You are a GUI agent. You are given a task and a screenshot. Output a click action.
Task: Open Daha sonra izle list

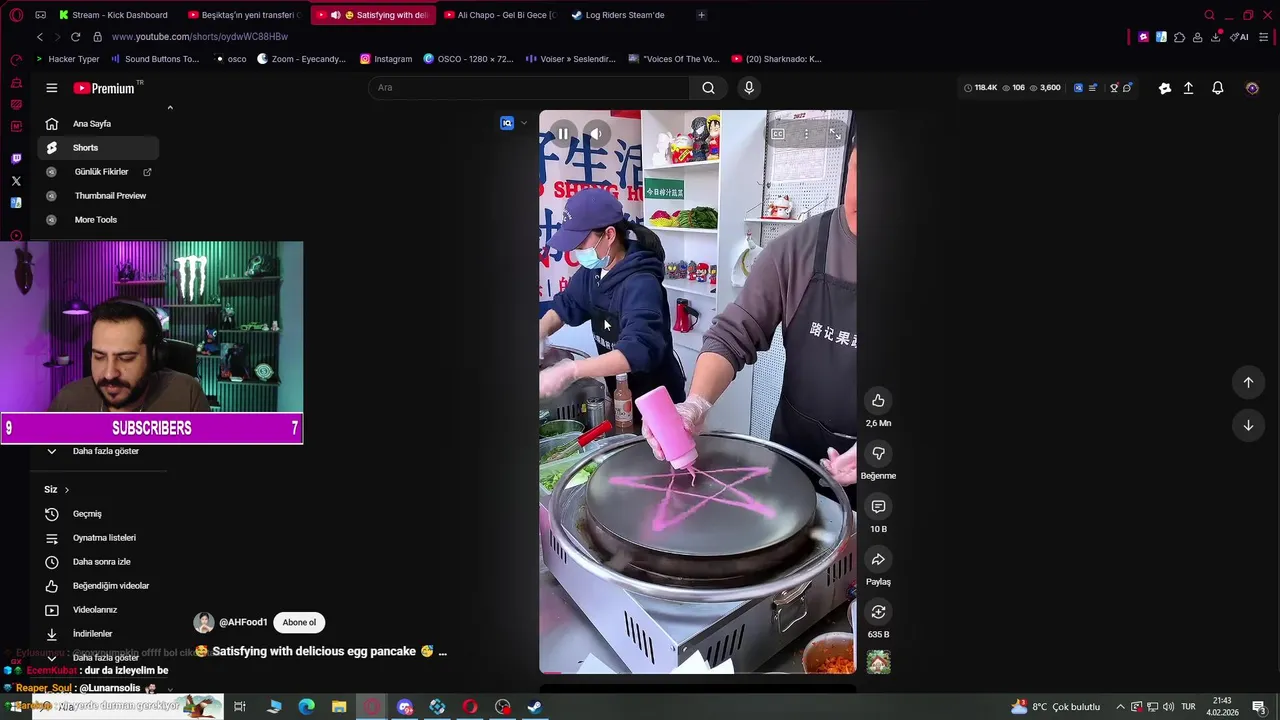[98, 562]
